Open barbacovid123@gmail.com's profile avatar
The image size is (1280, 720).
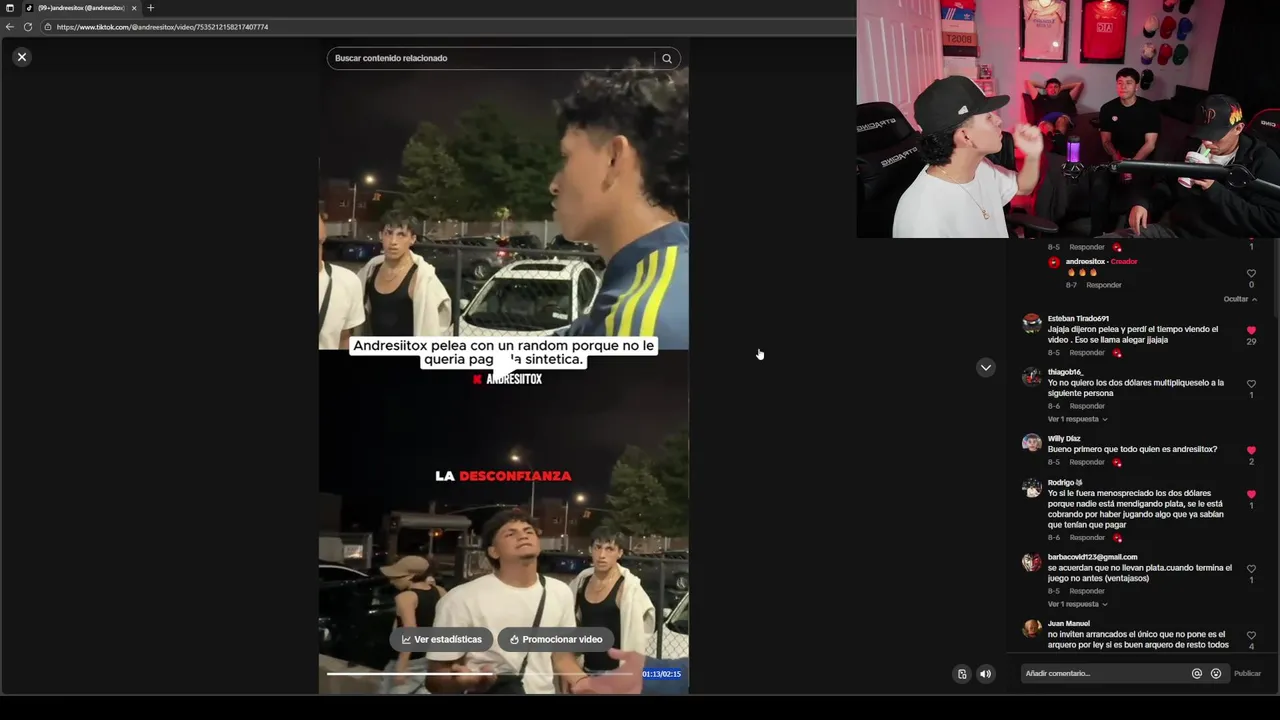[x=1032, y=562]
